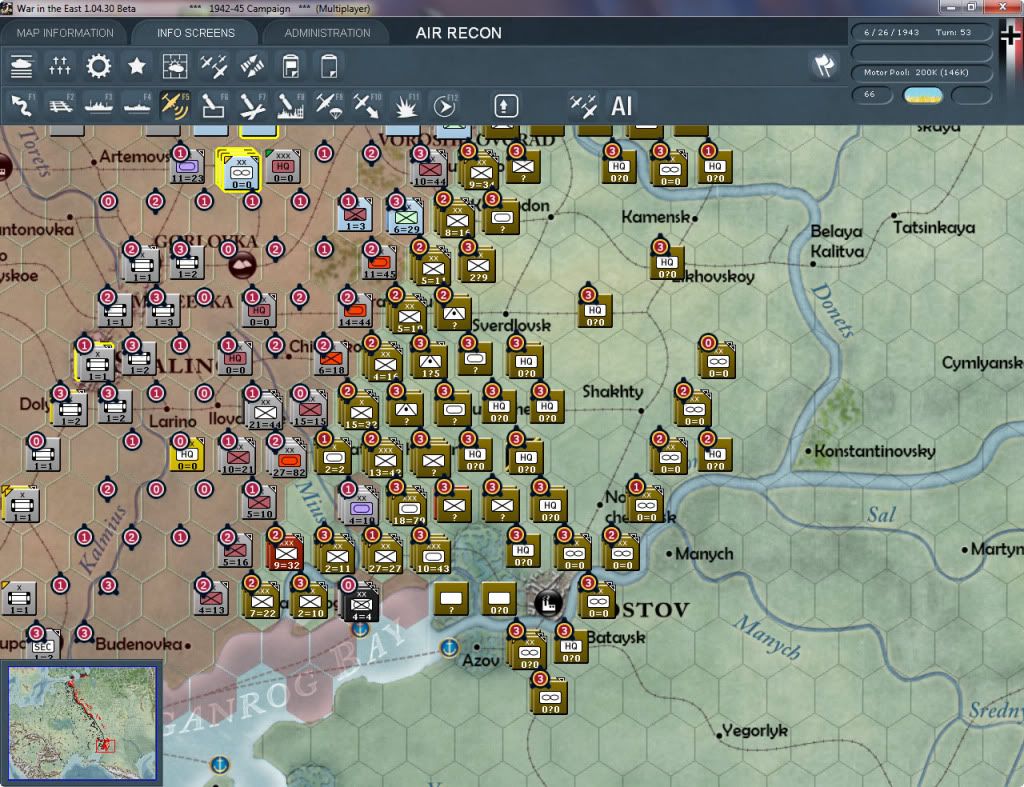Select the F11 explosion mode icon
Viewport: 1024px width, 787px height.
click(406, 106)
